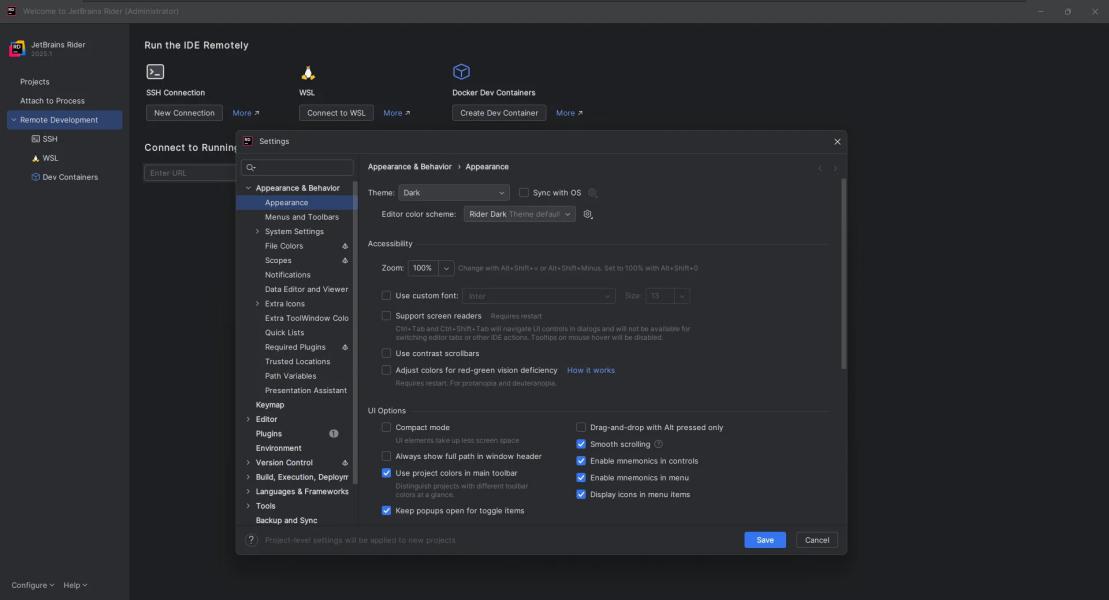Viewport: 1109px width, 600px height.
Task: Enable Use contrast scrollbars option
Action: click(x=387, y=353)
